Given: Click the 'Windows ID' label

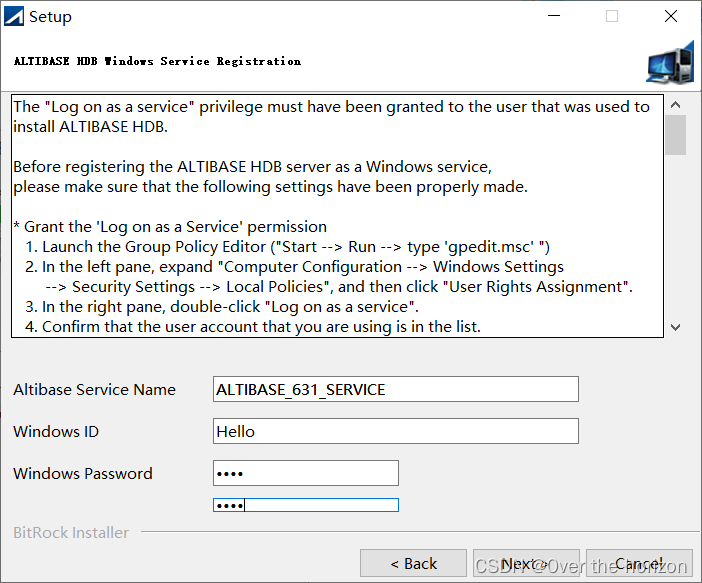Looking at the screenshot, I should click(x=56, y=432).
